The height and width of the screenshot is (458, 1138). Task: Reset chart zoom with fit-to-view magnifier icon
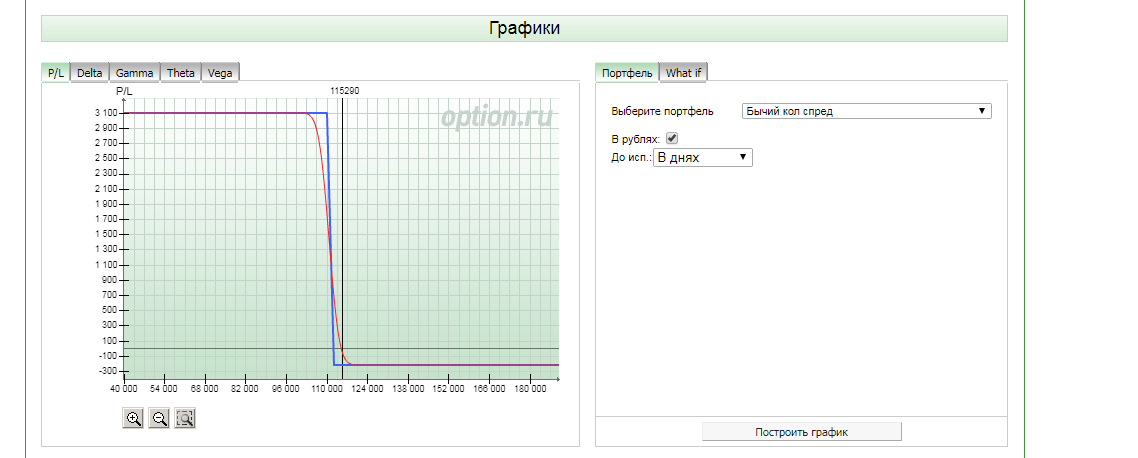(x=185, y=418)
